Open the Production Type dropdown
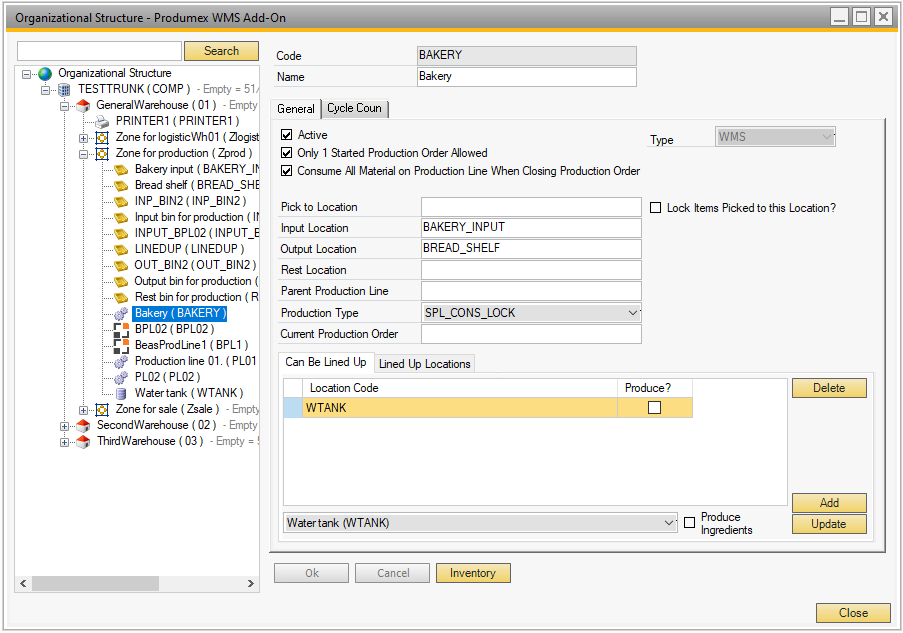Screen dimensions: 903x633 (x=632, y=313)
